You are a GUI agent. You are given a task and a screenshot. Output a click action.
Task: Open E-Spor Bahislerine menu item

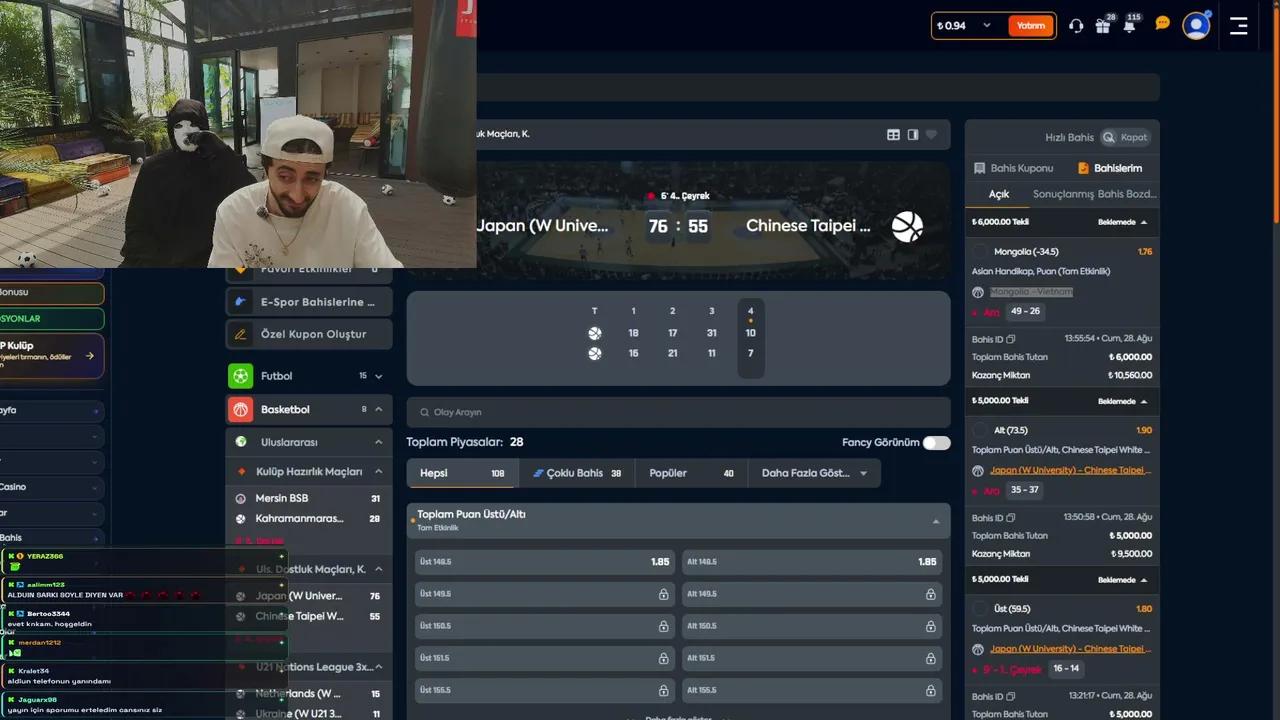(x=309, y=301)
